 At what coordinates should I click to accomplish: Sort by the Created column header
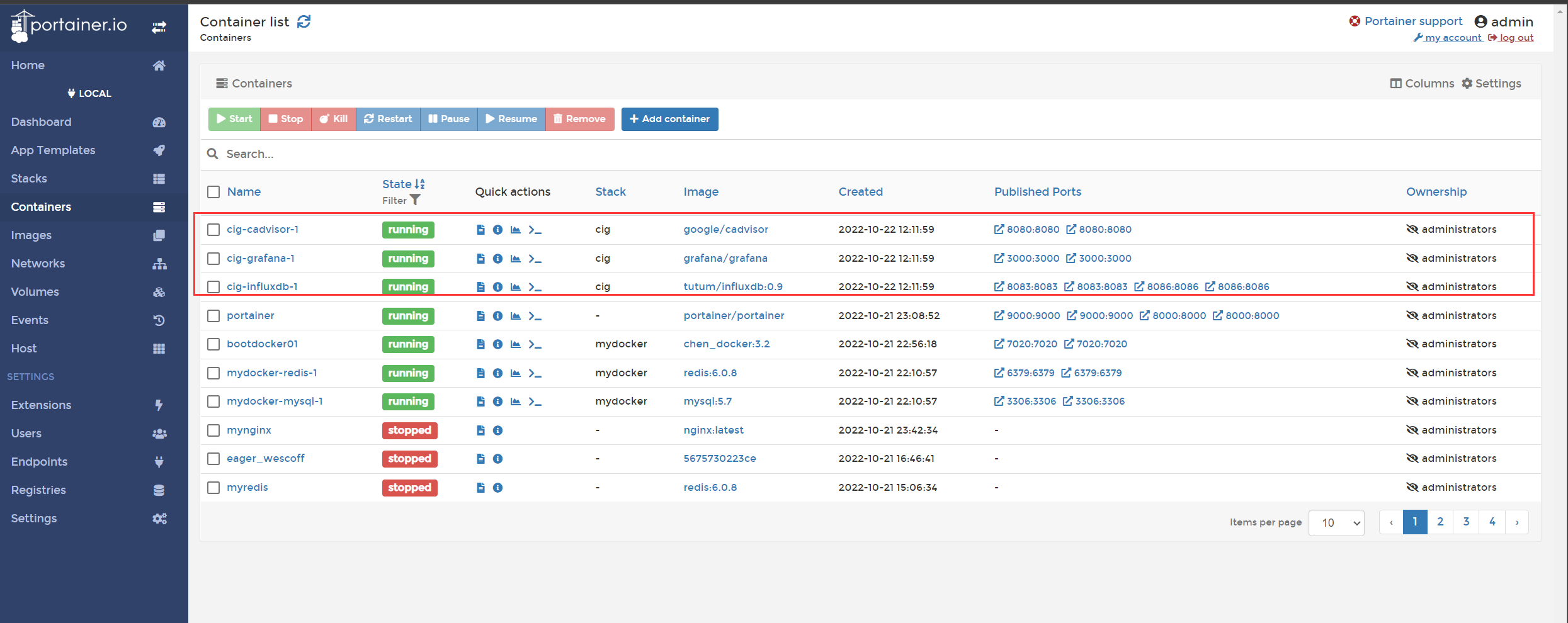pos(860,192)
